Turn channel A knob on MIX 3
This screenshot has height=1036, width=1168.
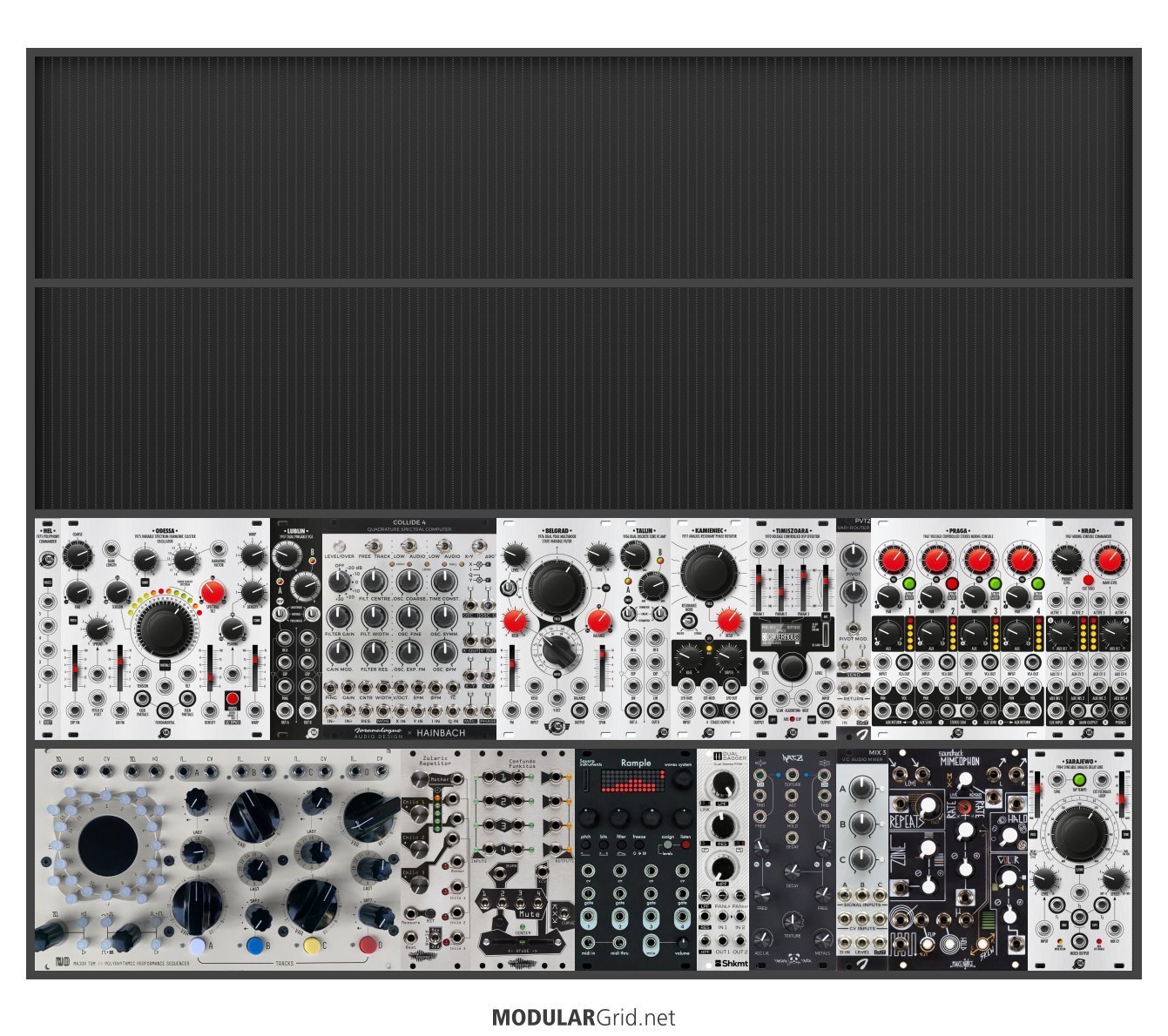coord(861,789)
